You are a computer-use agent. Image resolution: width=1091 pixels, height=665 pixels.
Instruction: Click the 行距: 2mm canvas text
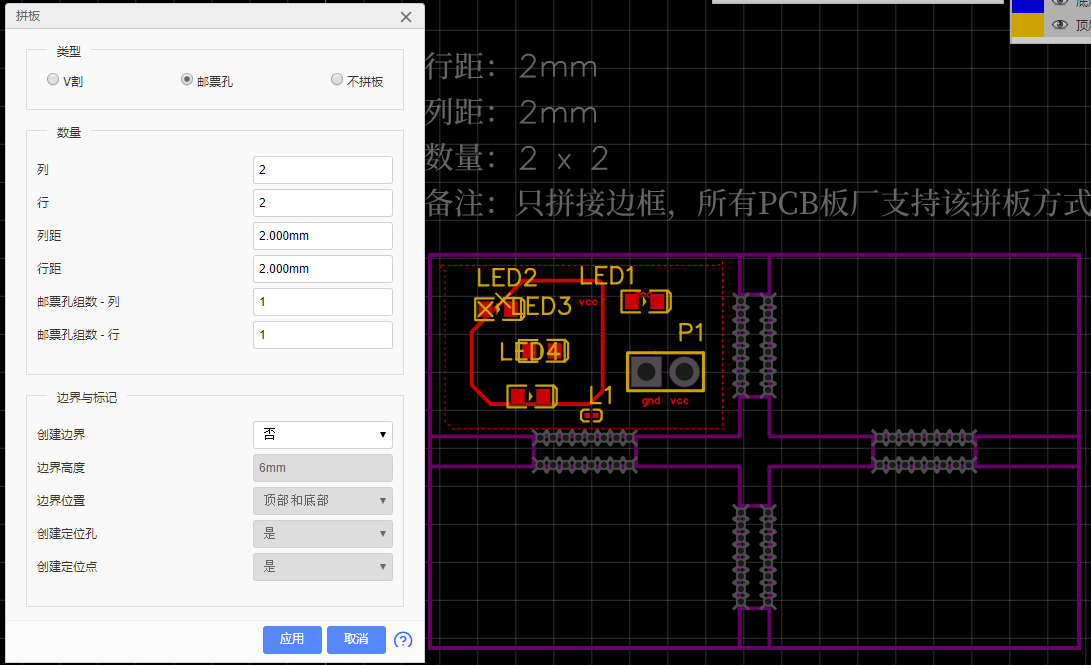pos(511,67)
